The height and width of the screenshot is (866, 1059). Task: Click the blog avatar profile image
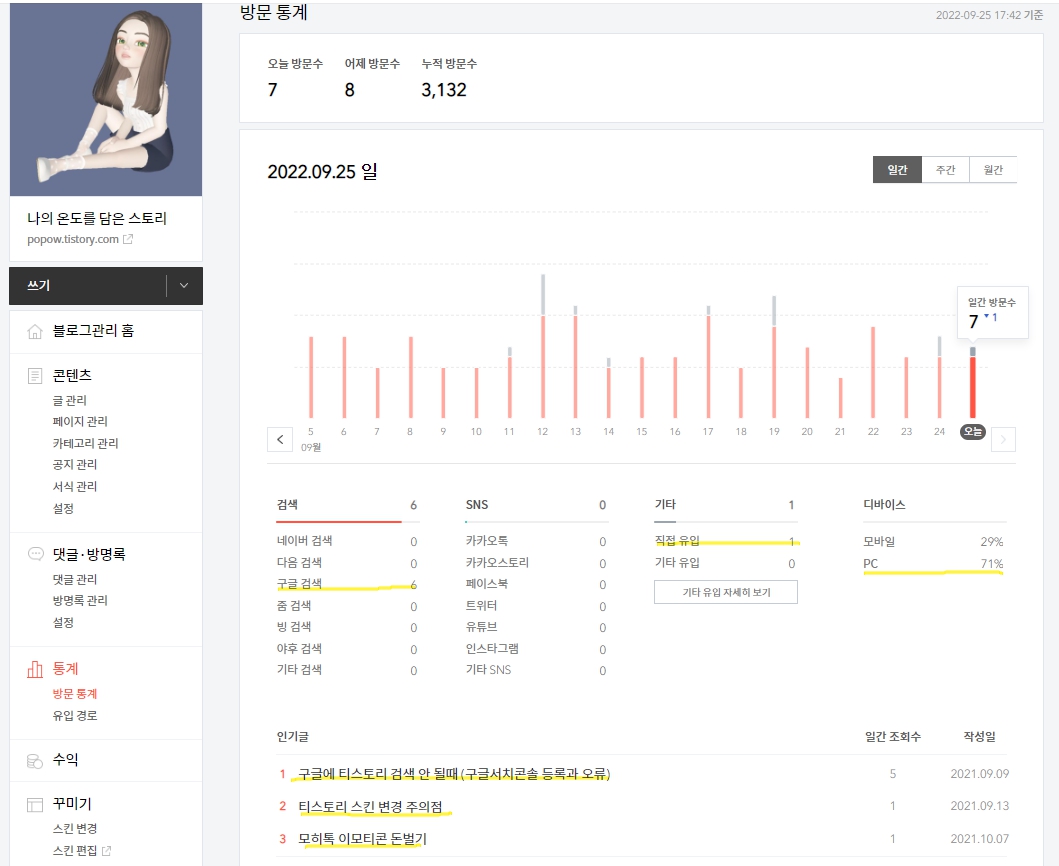point(106,100)
